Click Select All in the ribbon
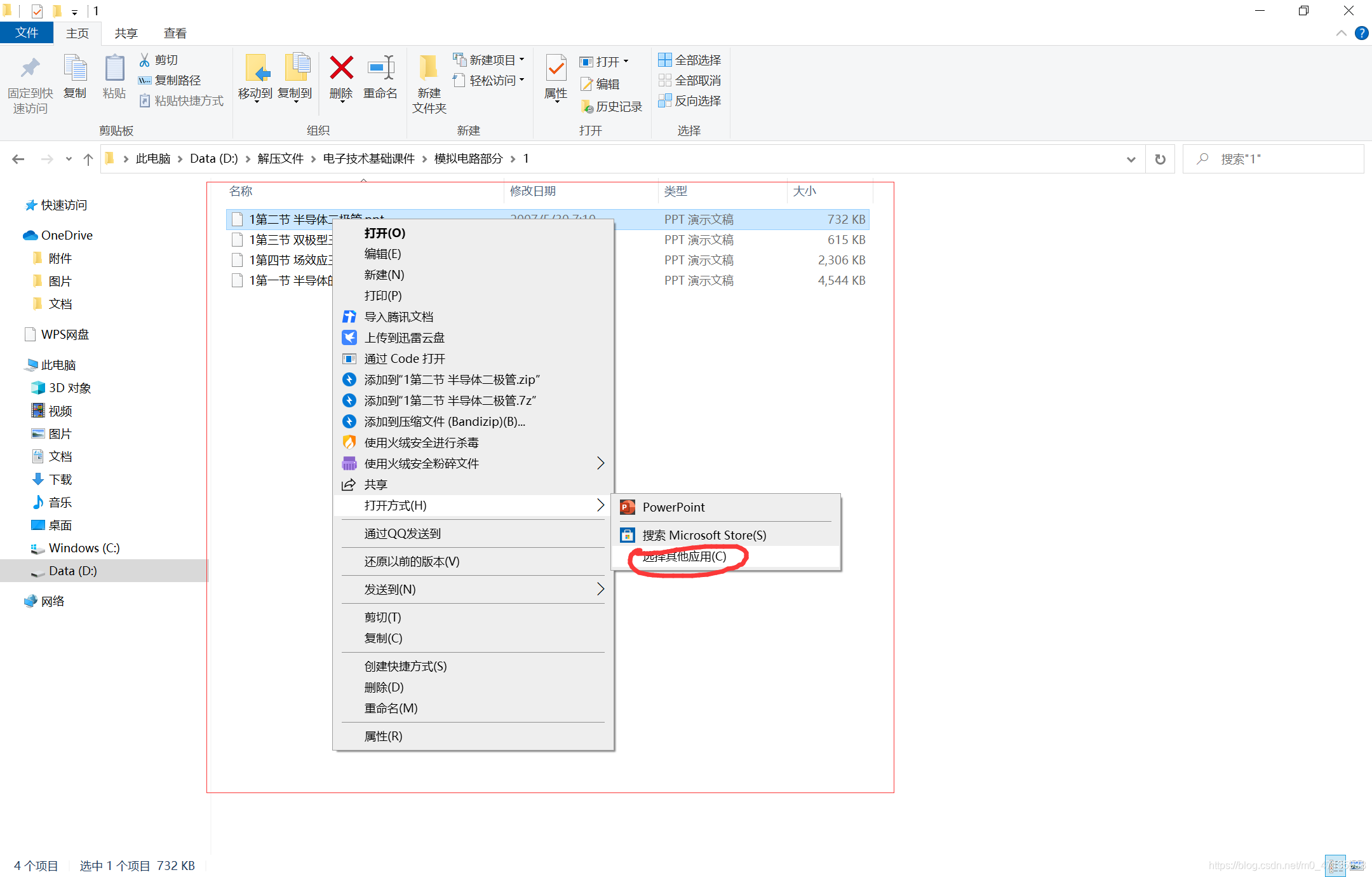Viewport: 1372px width, 877px height. [x=690, y=60]
